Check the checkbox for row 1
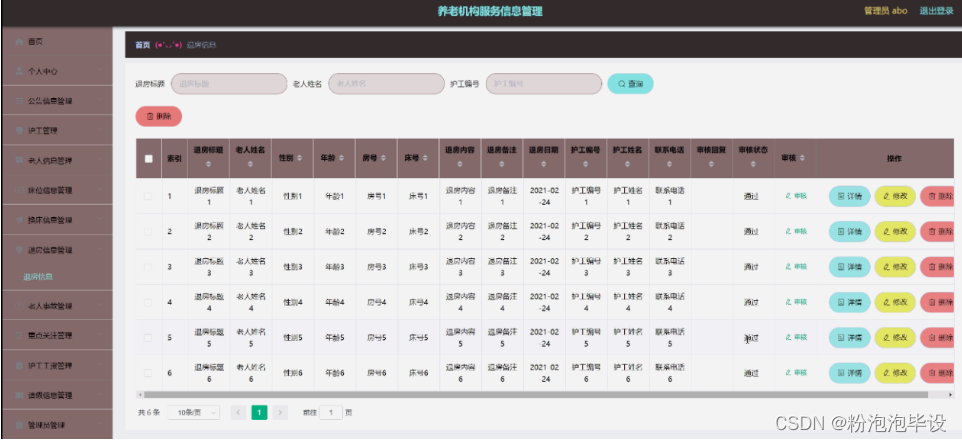Image resolution: width=962 pixels, height=442 pixels. click(x=148, y=196)
